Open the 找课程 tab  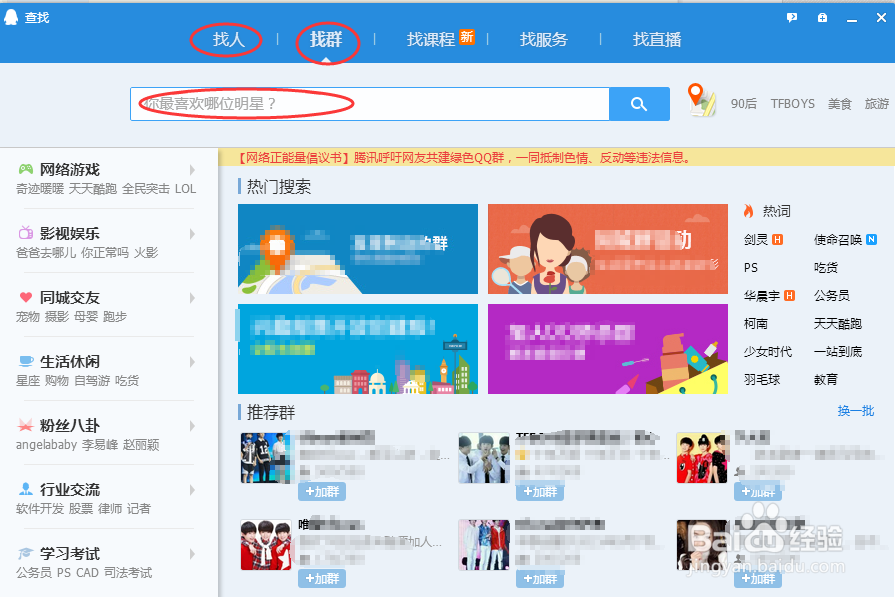point(431,39)
